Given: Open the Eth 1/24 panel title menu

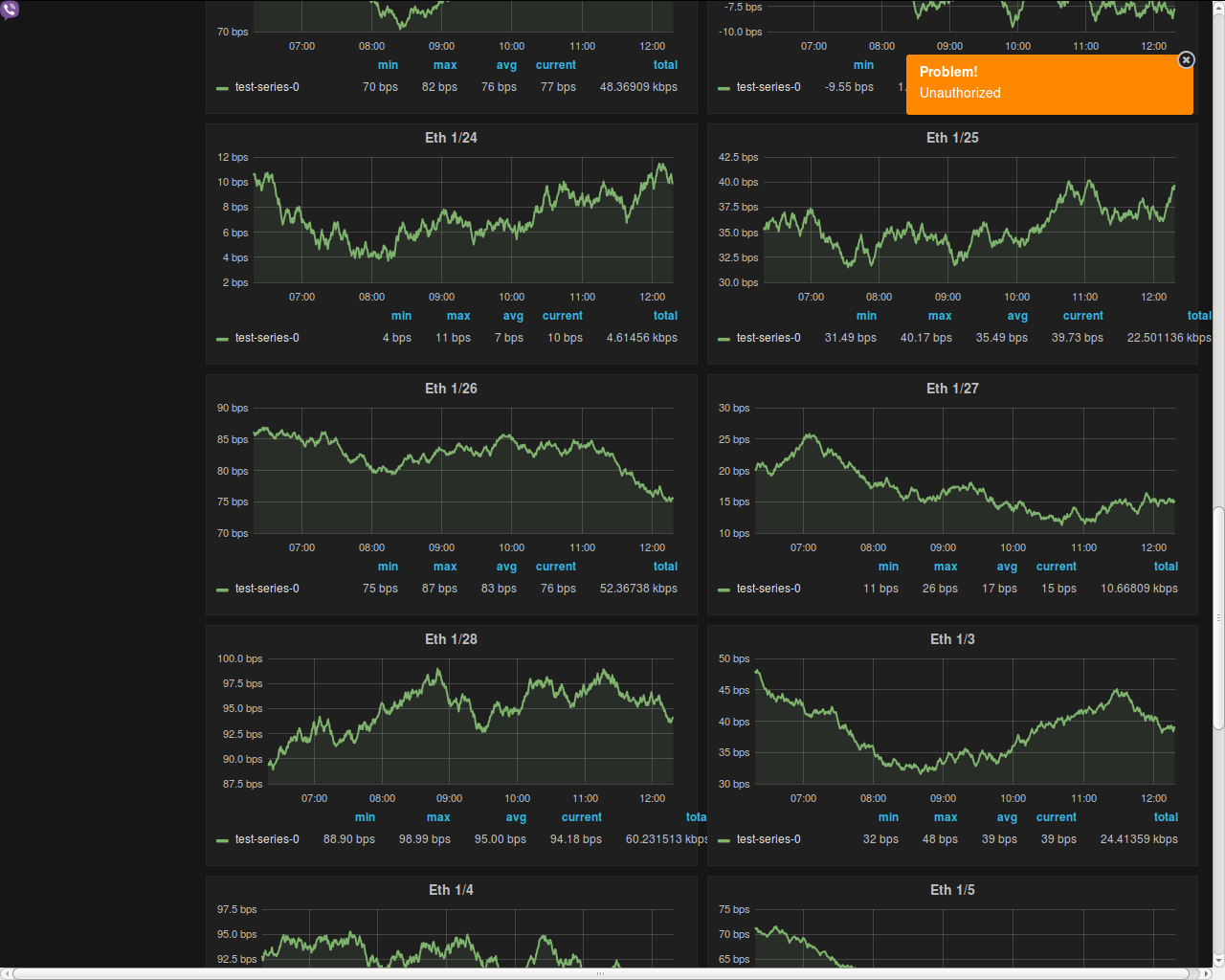Looking at the screenshot, I should (451, 138).
